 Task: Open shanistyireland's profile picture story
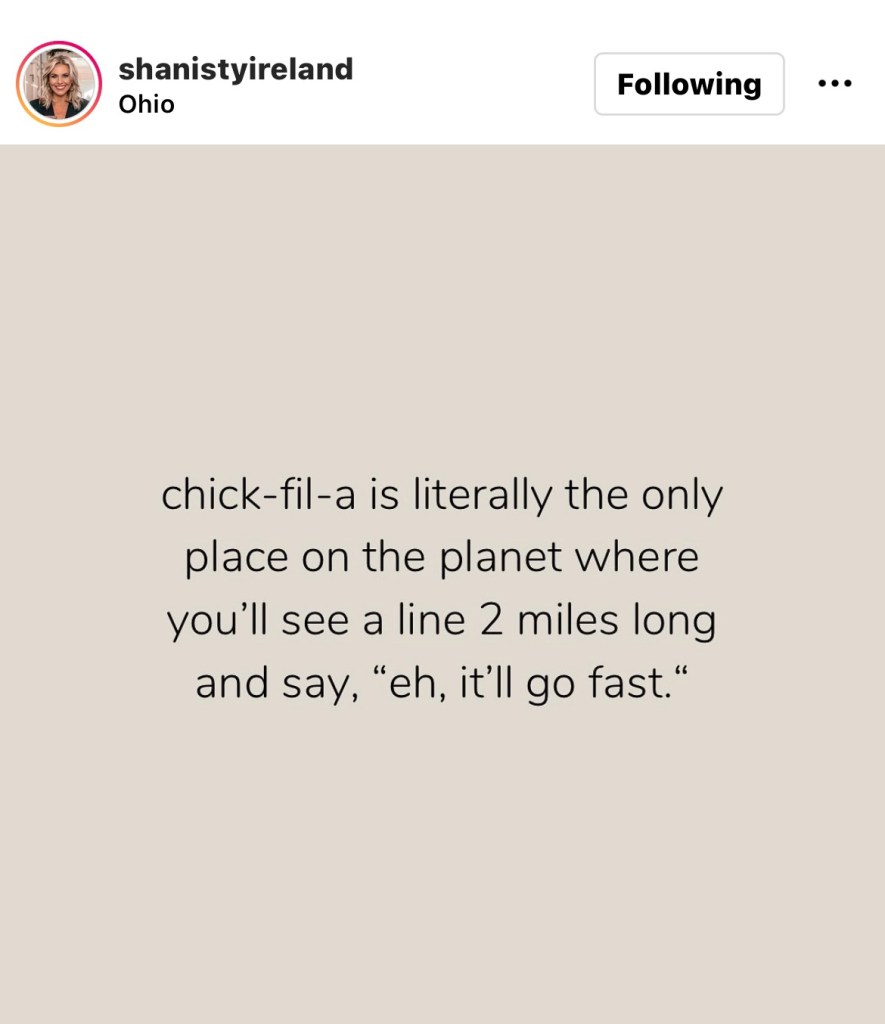59,84
